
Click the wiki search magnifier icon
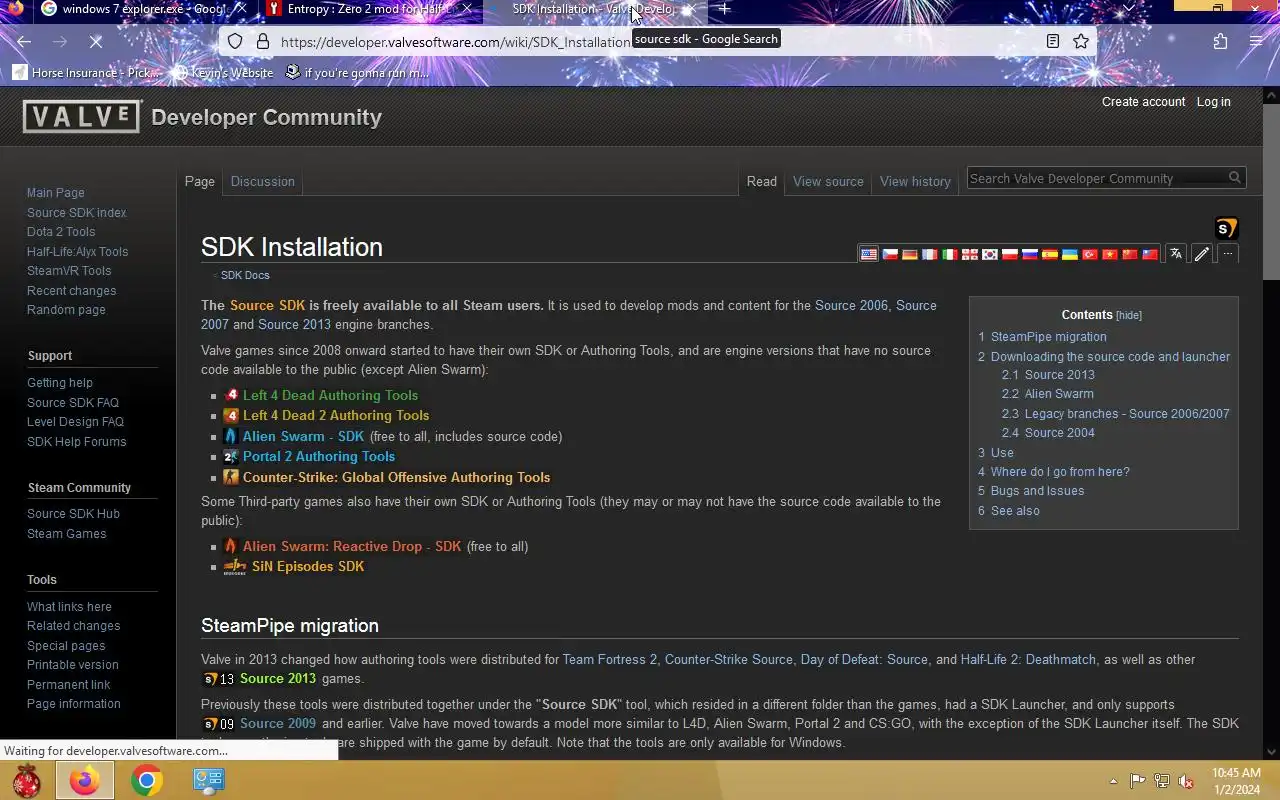tap(1235, 178)
